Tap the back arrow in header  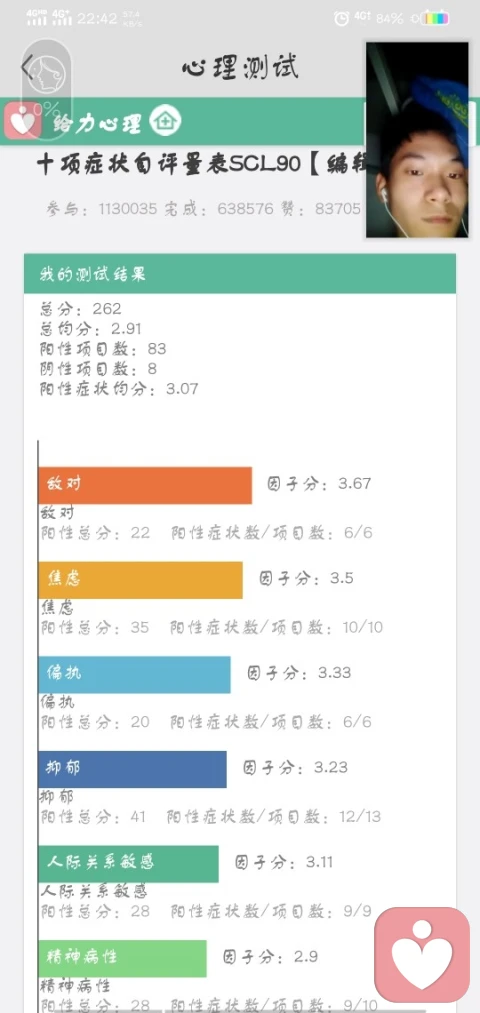coord(27,68)
